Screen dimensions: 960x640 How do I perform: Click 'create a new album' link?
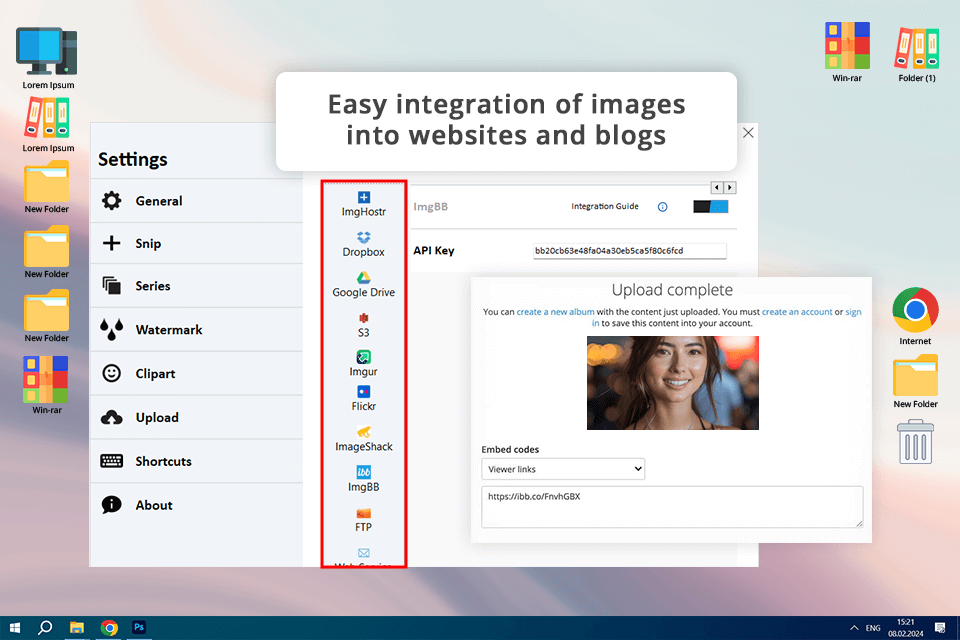555,312
